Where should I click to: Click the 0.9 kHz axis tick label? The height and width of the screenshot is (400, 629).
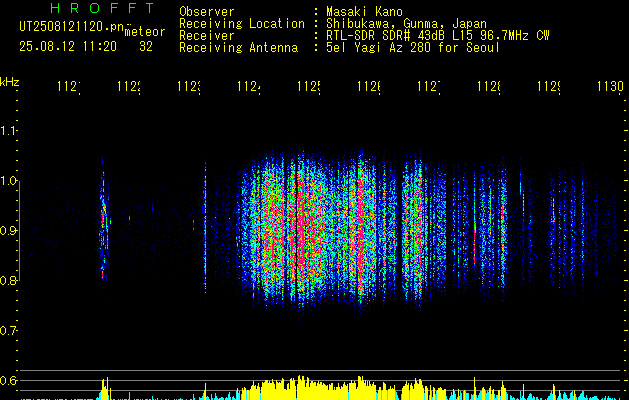[8, 231]
